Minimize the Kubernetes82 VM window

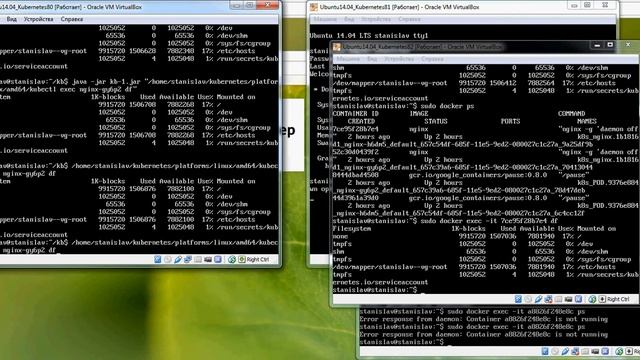(x=597, y=45)
